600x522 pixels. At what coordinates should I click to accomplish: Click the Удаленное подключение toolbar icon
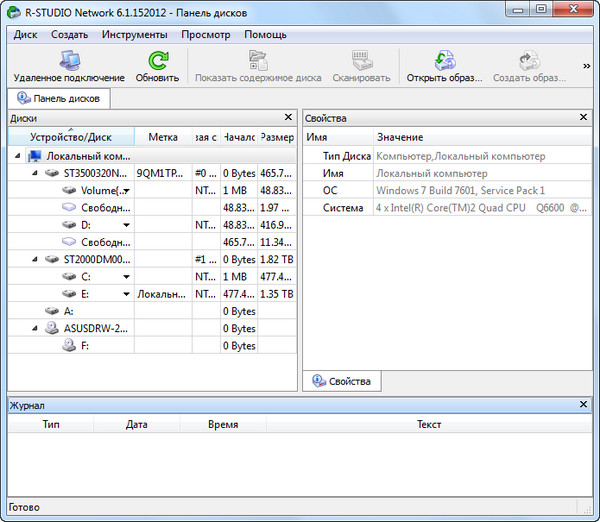(x=69, y=61)
